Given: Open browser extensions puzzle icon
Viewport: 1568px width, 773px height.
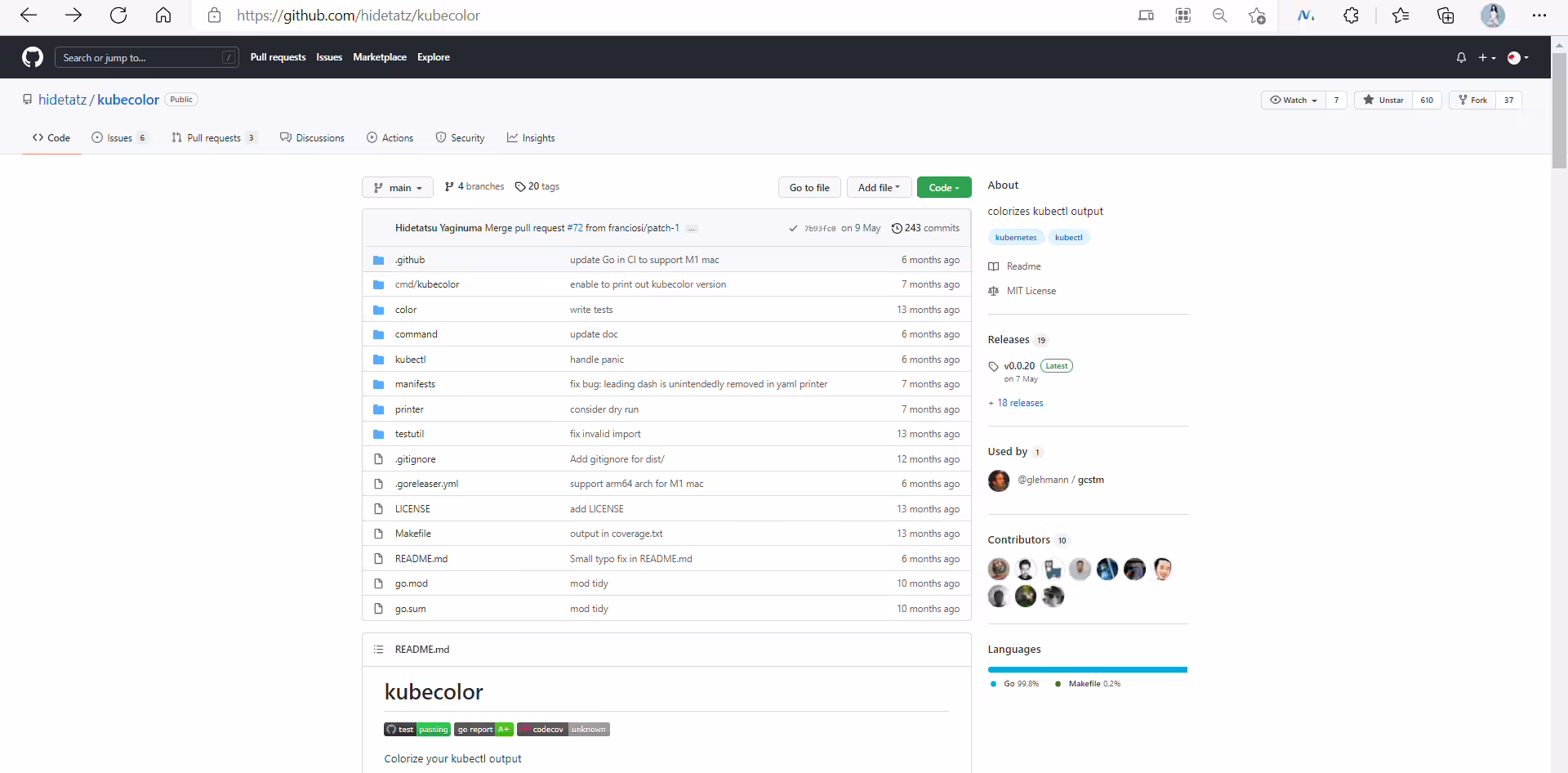Looking at the screenshot, I should click(x=1351, y=15).
